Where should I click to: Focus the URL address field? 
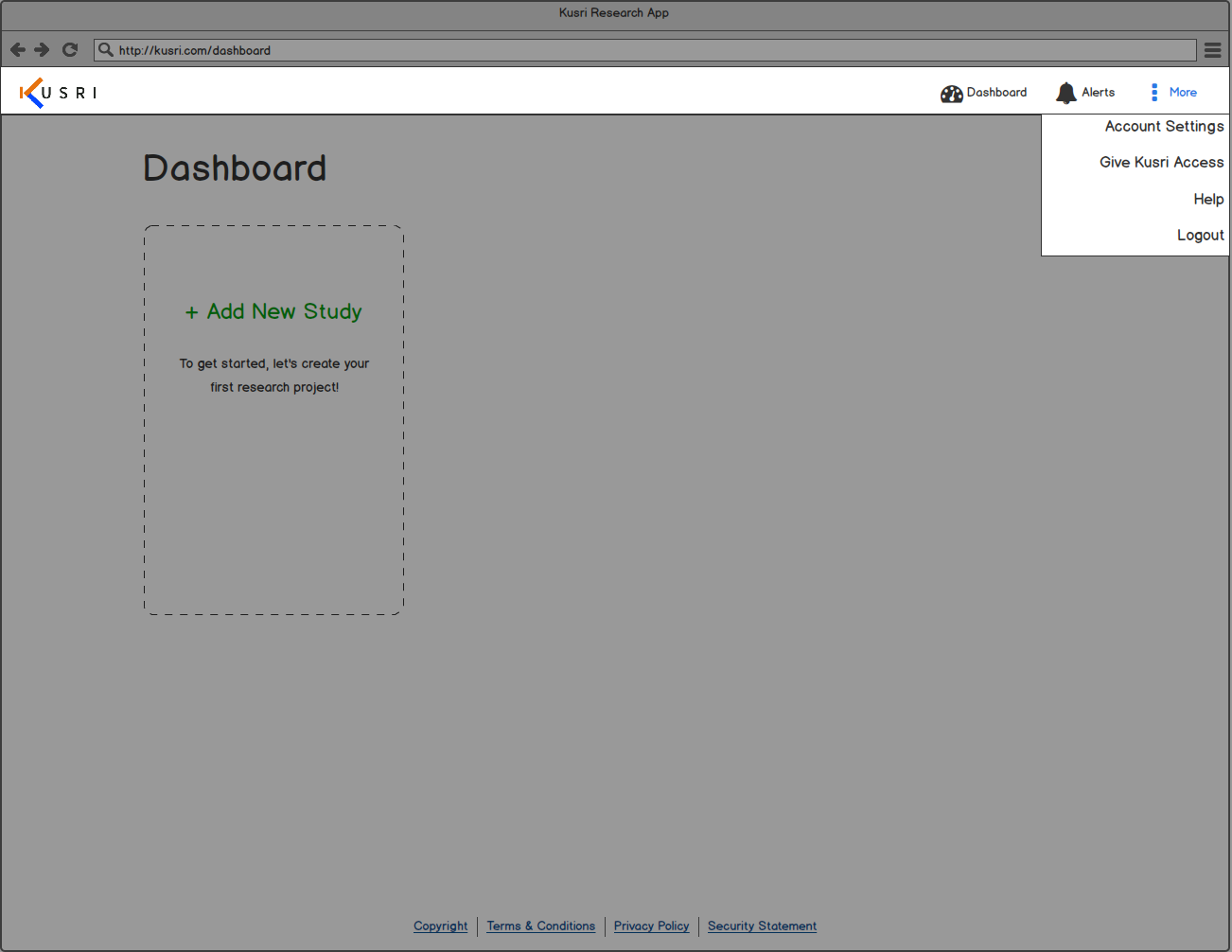click(645, 50)
